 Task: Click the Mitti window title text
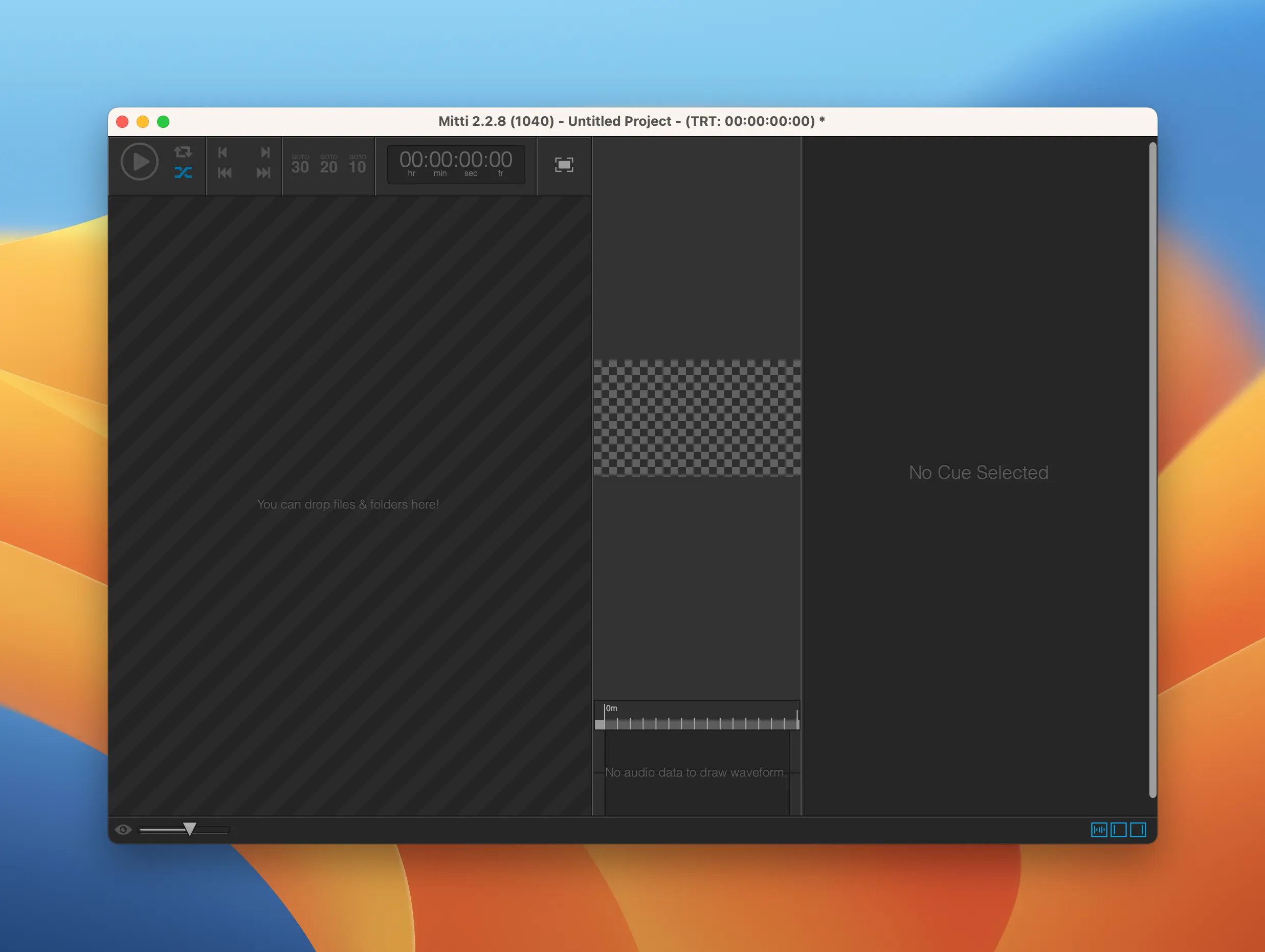(x=631, y=121)
